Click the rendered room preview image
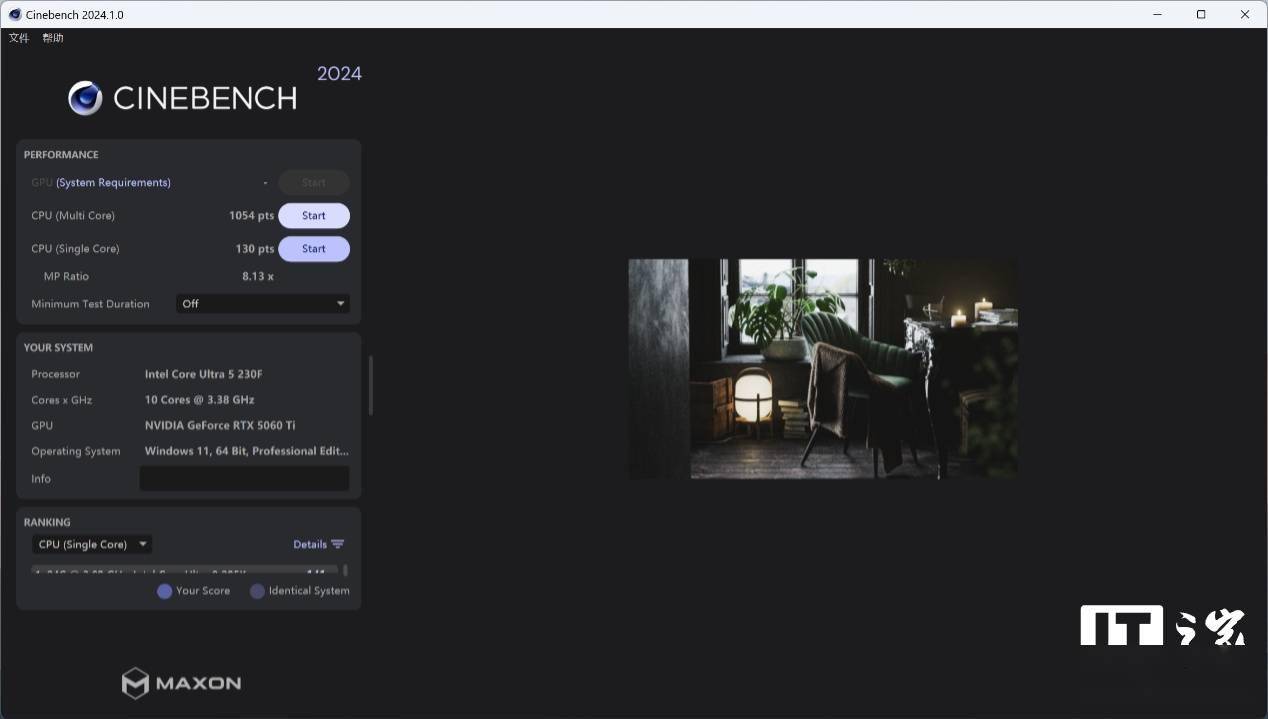Image resolution: width=1268 pixels, height=719 pixels. pyautogui.click(x=822, y=369)
